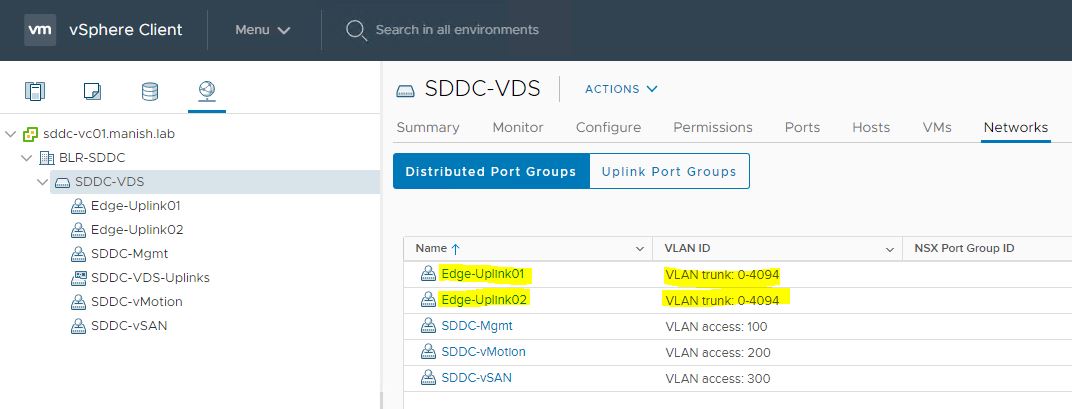Screen dimensions: 1072x409
Task: Click the SDDC-VDS switch icon in header
Action: pyautogui.click(x=405, y=90)
